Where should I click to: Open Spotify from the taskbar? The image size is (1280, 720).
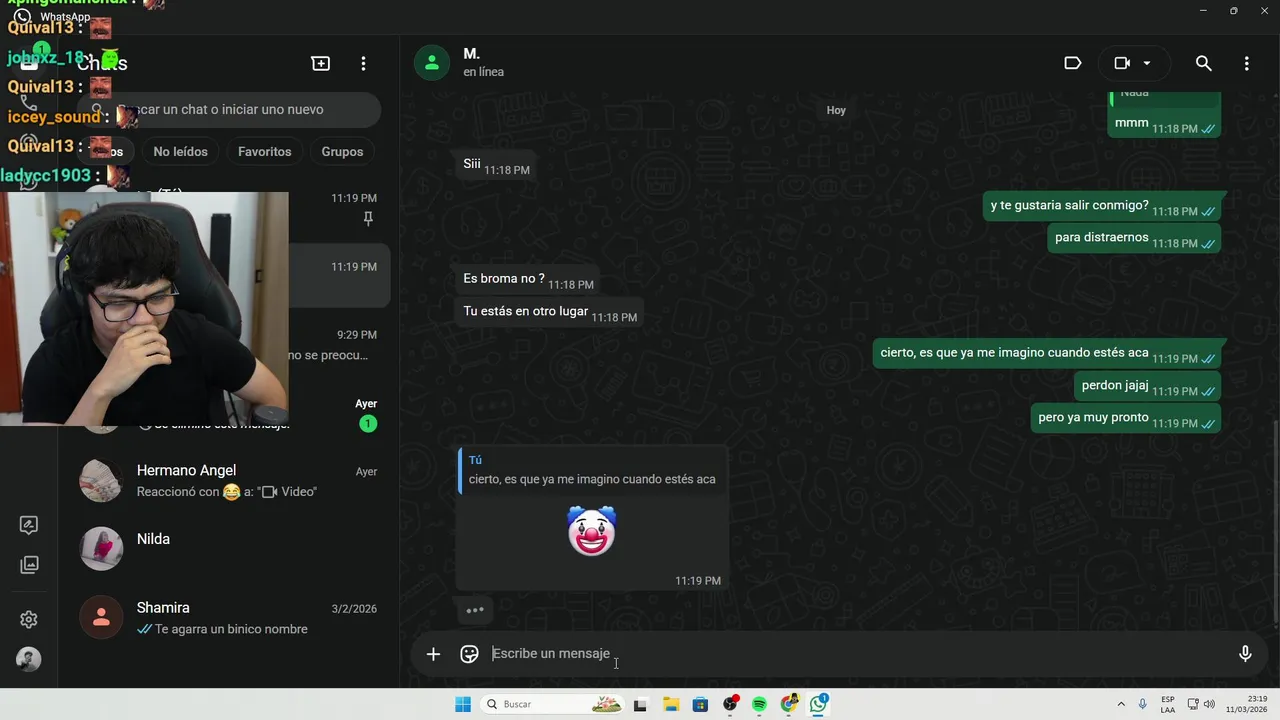click(x=759, y=705)
